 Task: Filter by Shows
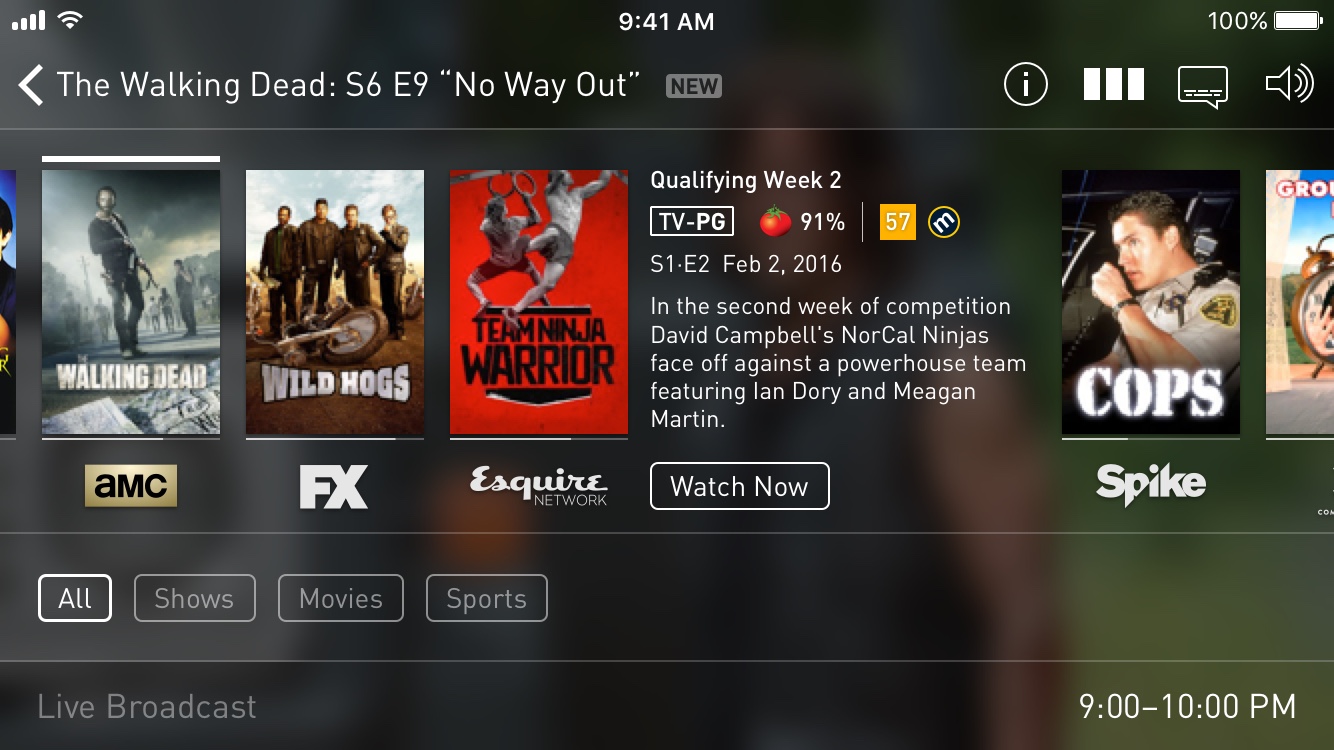[x=194, y=598]
